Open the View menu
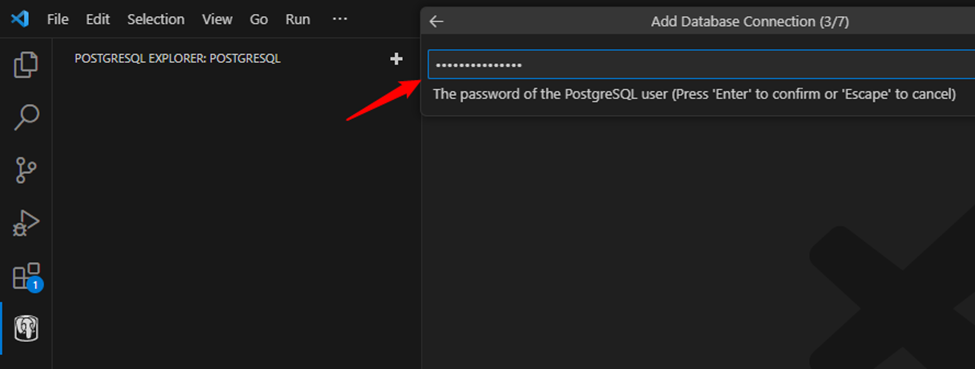The height and width of the screenshot is (369, 975). point(217,19)
